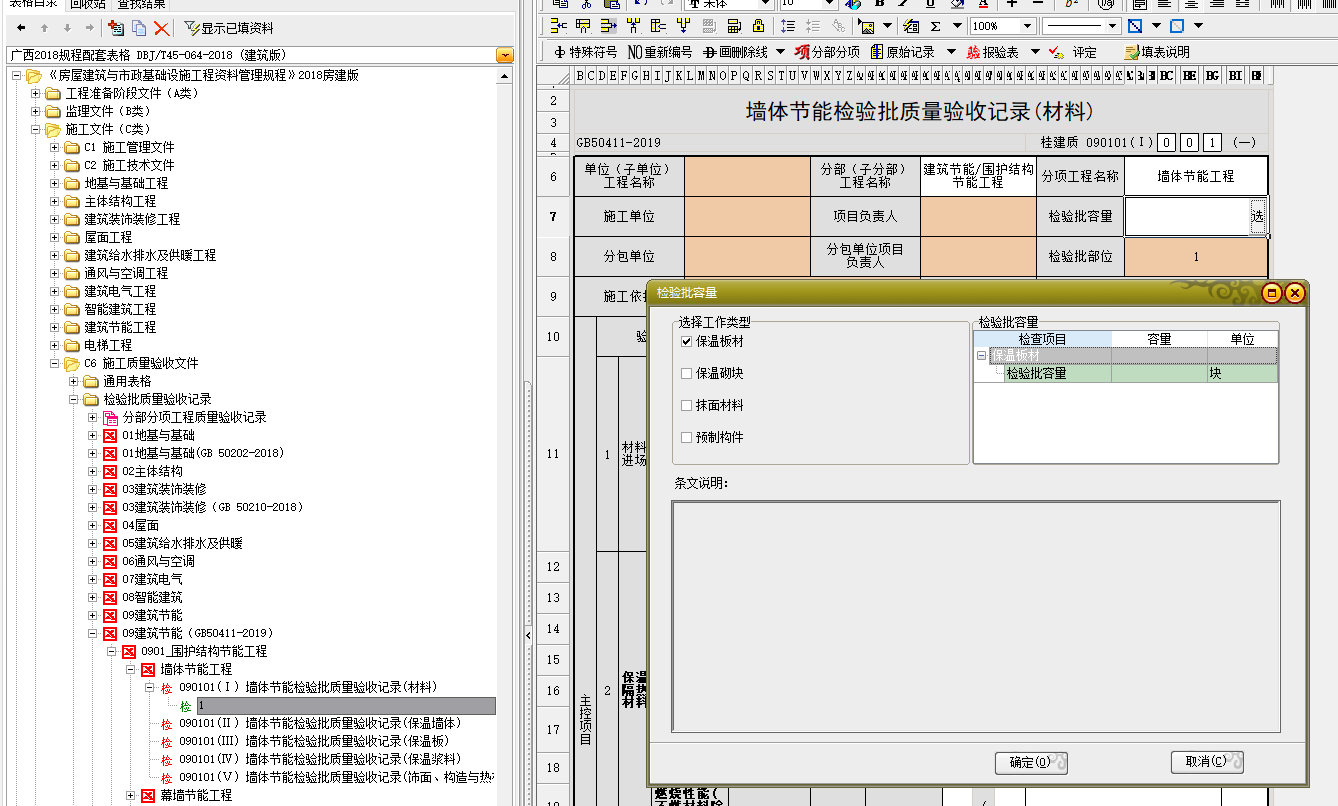Click the lock cells icon

[758, 26]
